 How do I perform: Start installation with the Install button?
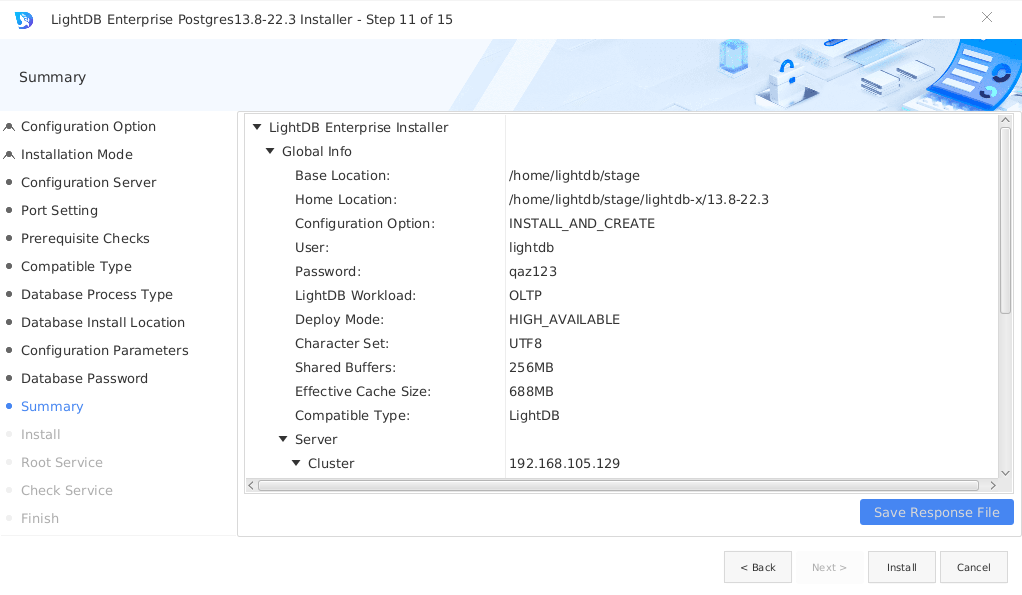pos(901,567)
